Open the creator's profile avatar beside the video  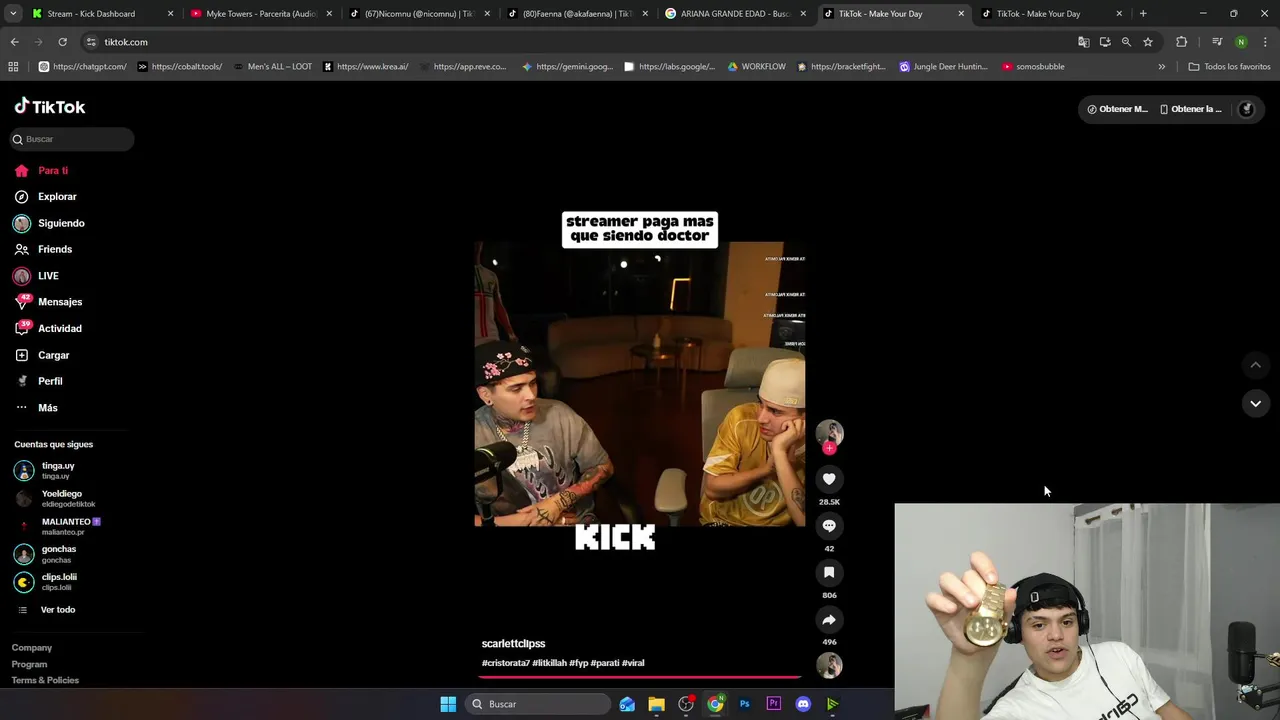coord(829,433)
